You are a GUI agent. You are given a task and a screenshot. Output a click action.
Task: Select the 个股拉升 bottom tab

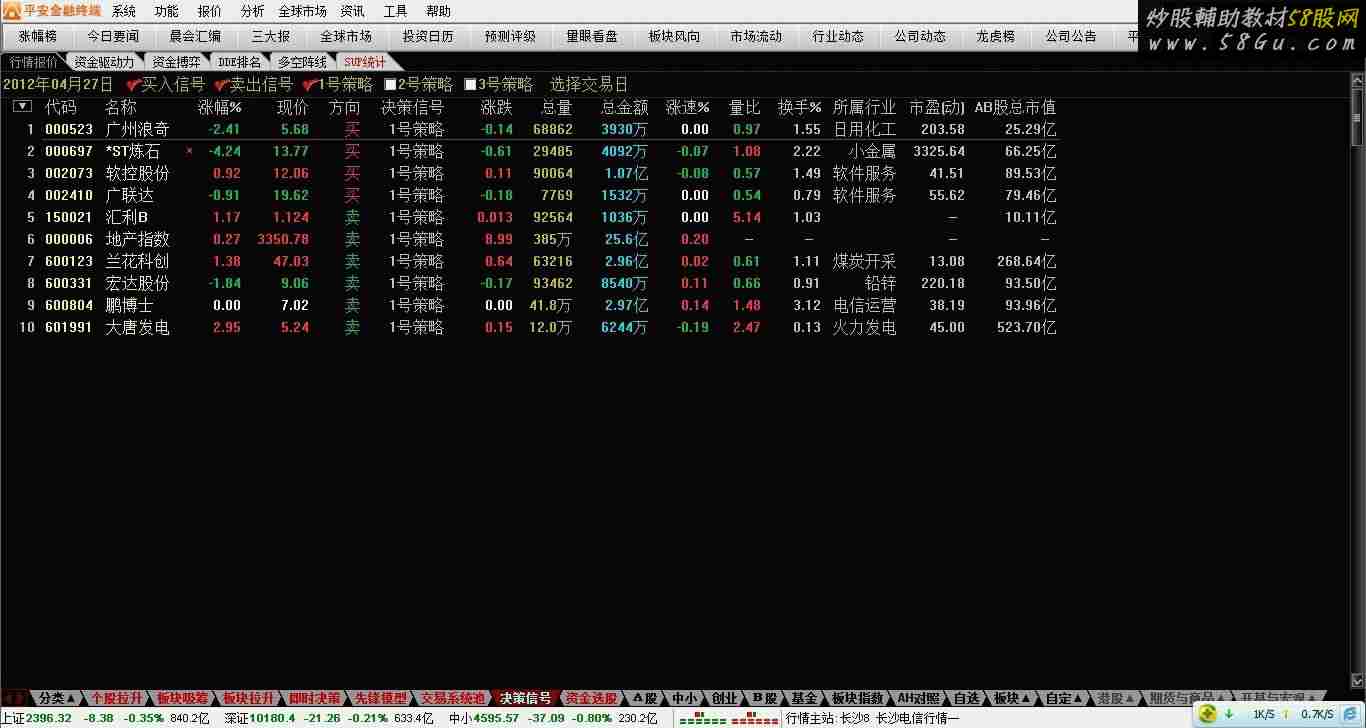tap(117, 698)
